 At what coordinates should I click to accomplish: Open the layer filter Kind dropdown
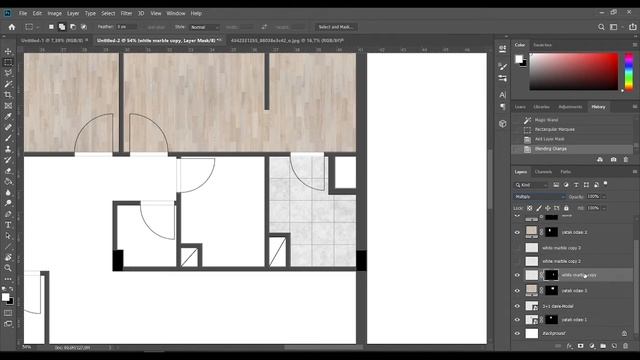point(531,185)
